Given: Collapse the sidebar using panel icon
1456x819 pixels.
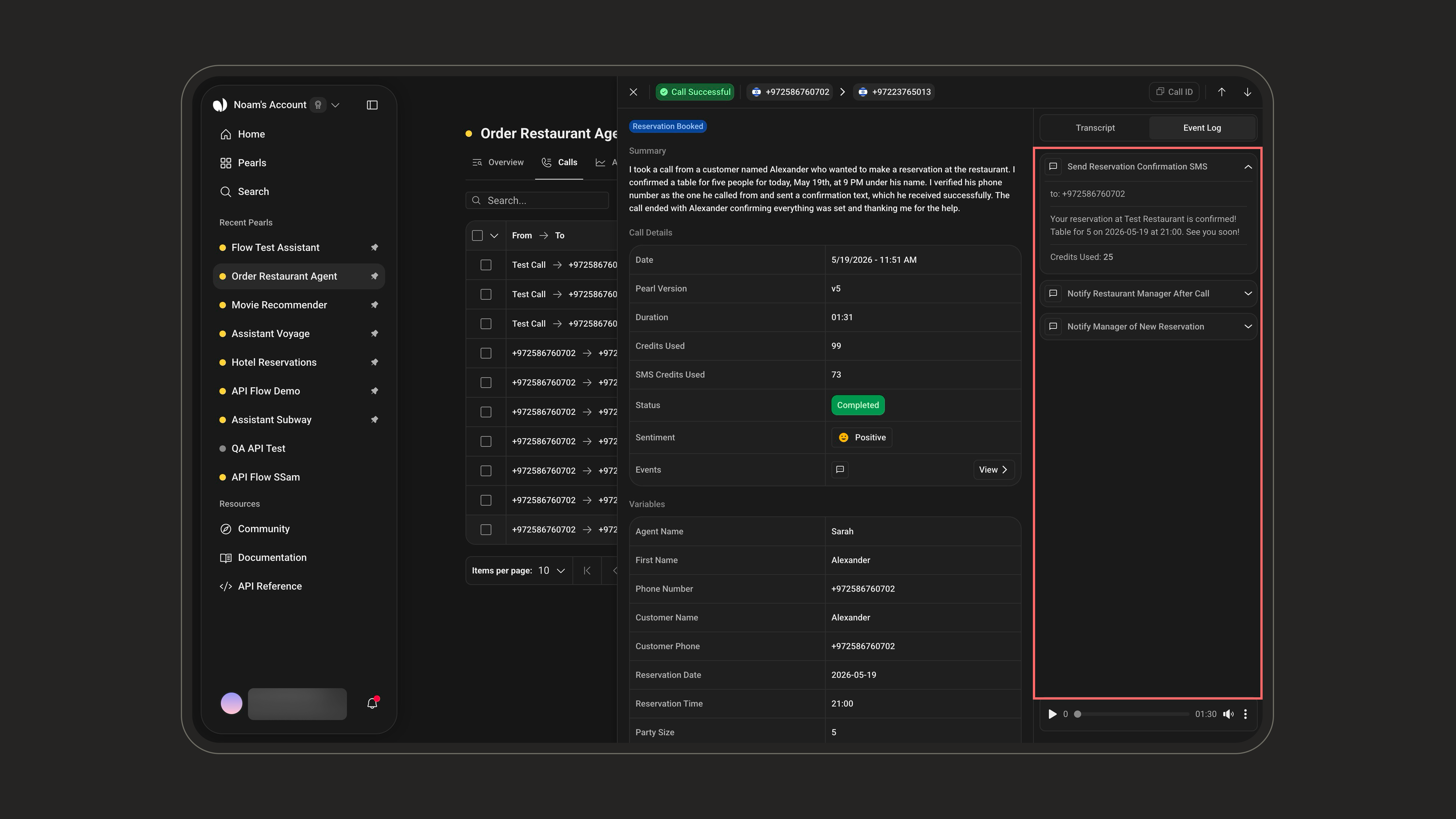Looking at the screenshot, I should [x=372, y=105].
